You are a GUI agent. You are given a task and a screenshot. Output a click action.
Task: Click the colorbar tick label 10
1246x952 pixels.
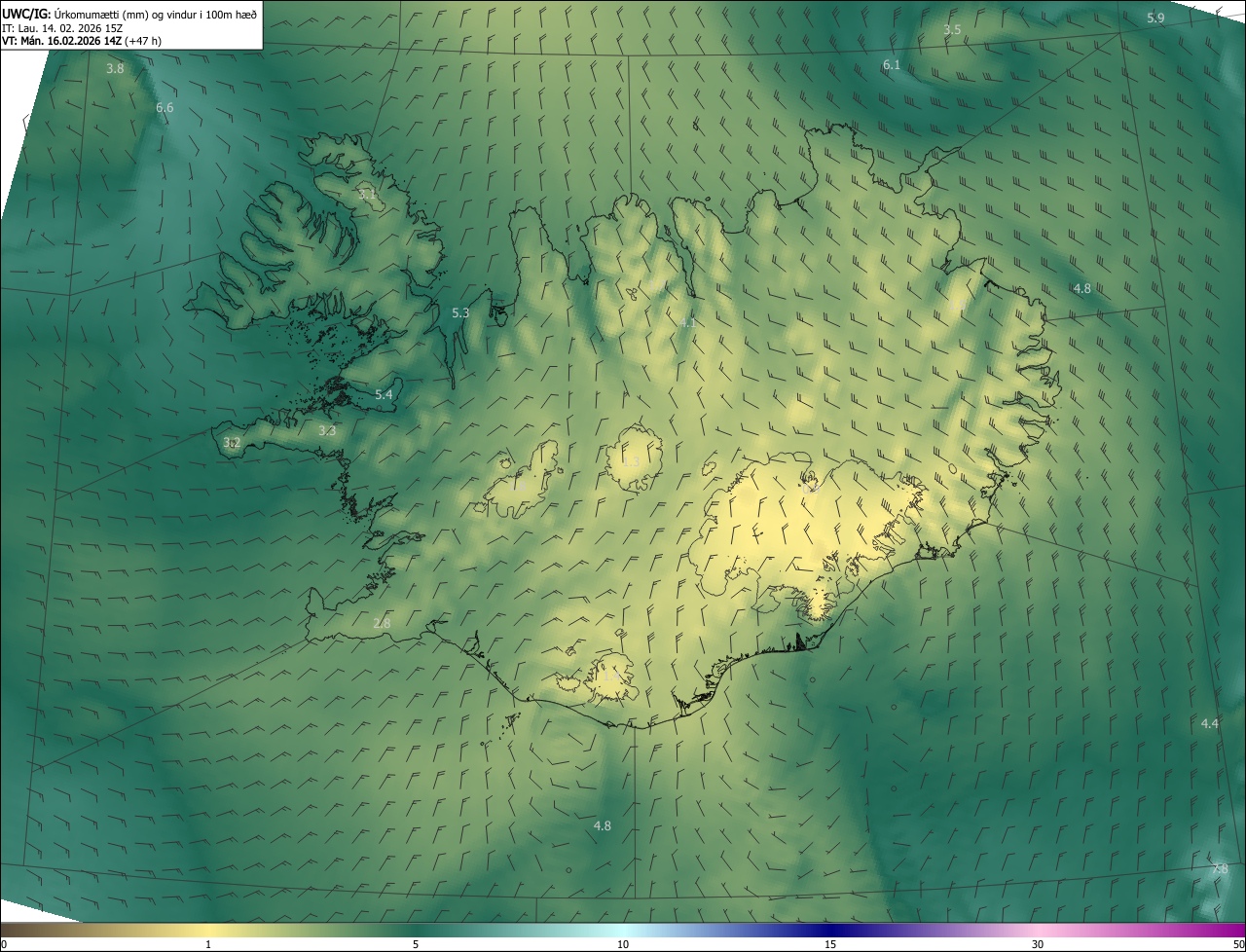pyautogui.click(x=623, y=944)
